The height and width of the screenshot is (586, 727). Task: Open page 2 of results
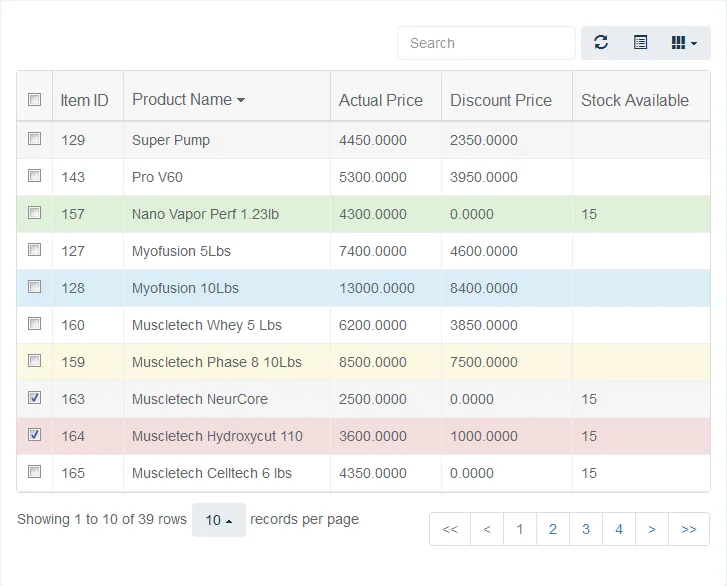tap(553, 529)
